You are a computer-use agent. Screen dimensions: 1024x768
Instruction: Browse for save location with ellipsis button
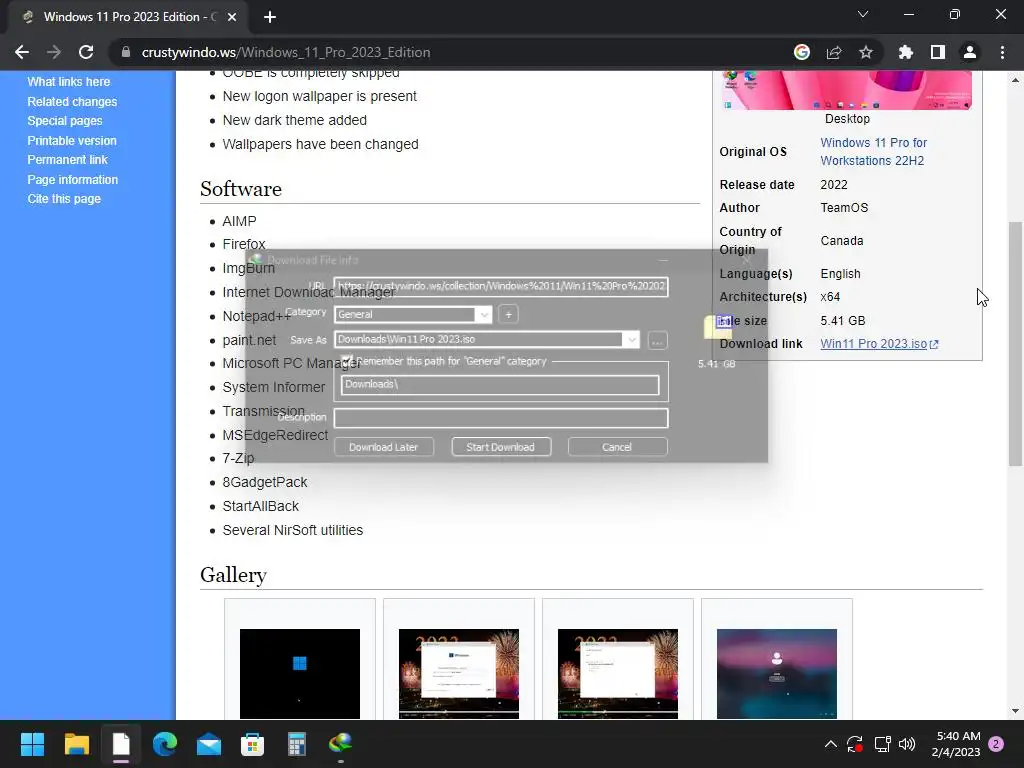point(657,340)
